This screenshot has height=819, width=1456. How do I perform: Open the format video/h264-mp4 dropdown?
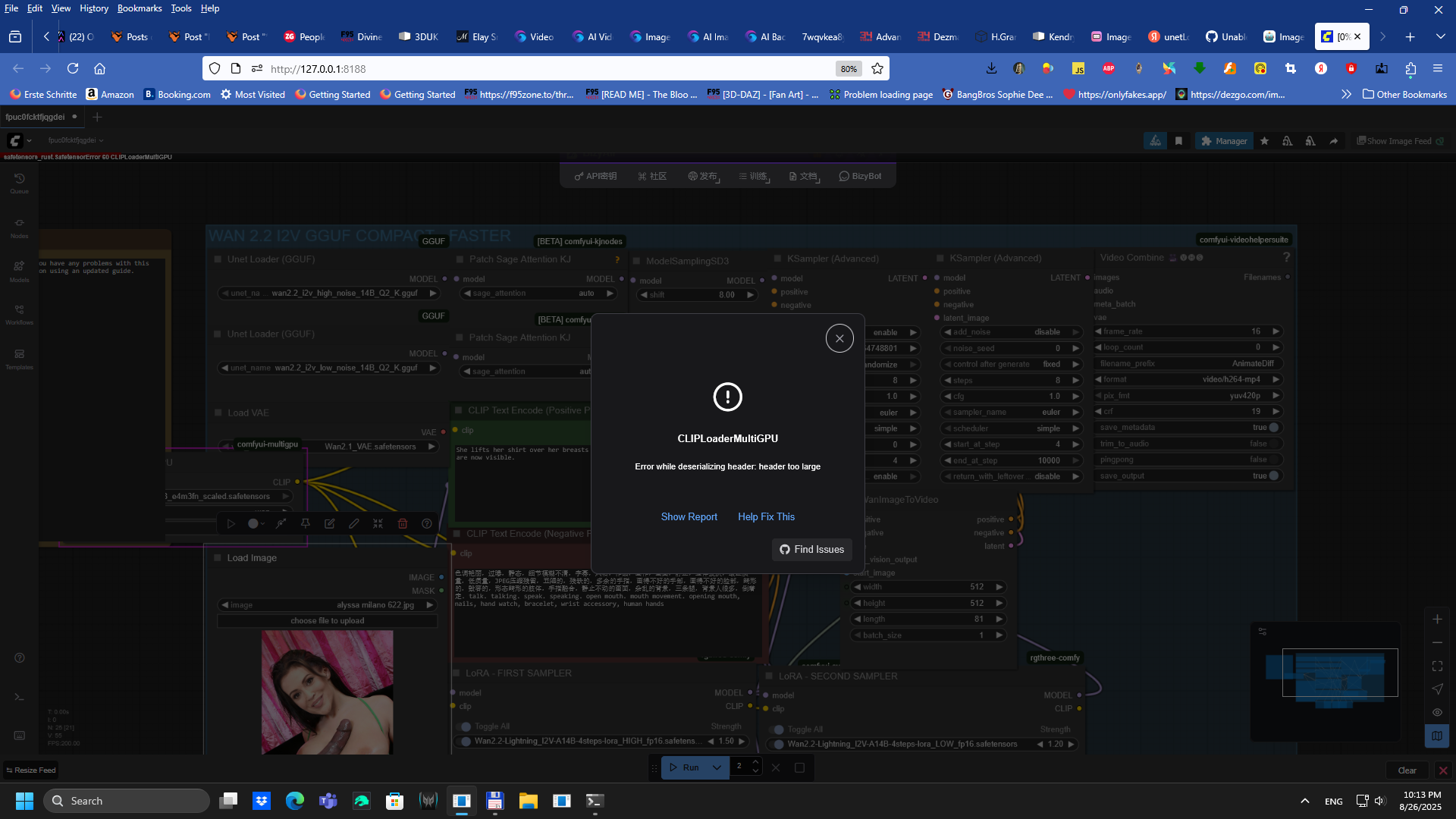1187,379
